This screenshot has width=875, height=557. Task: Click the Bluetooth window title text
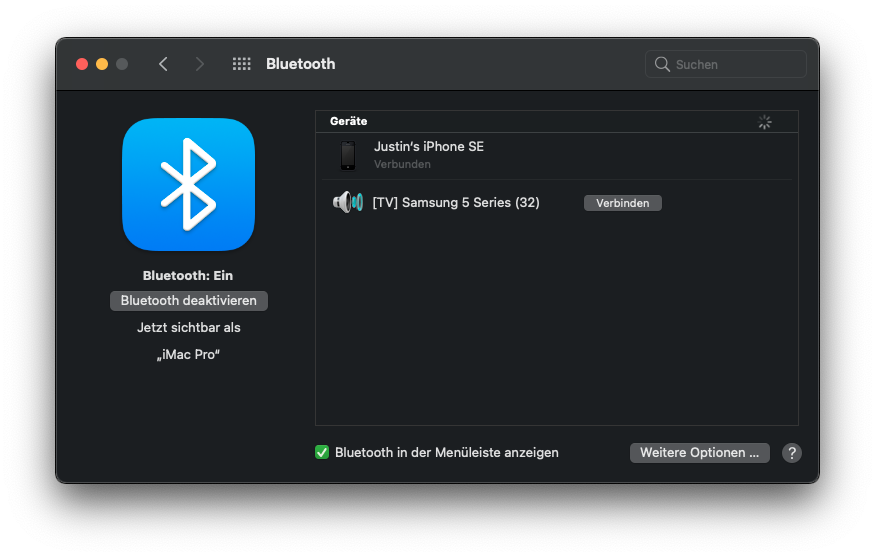[300, 64]
